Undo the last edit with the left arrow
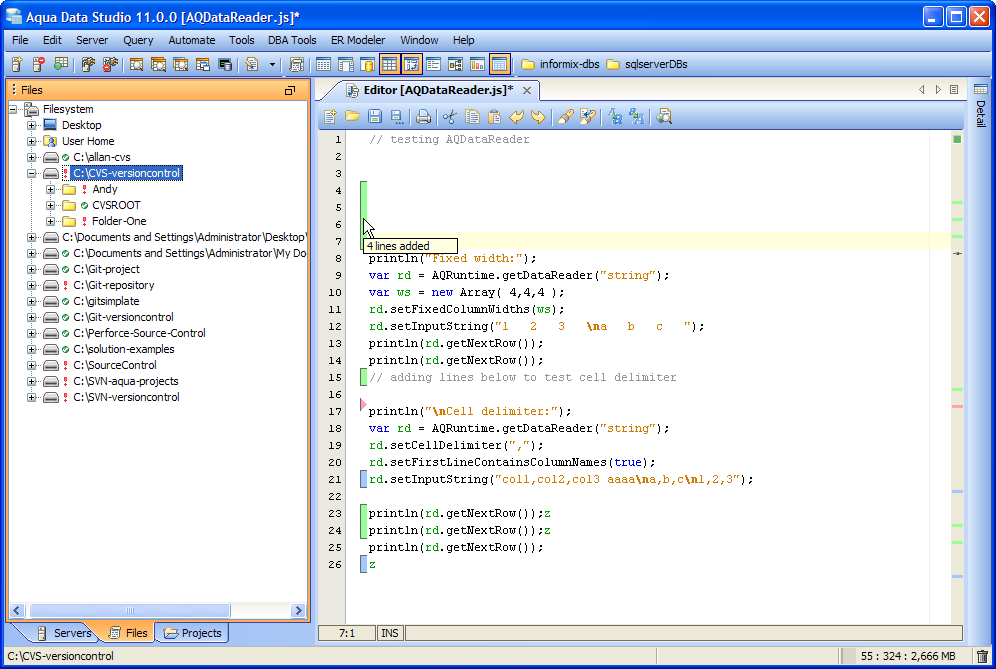996x669 pixels. point(516,116)
